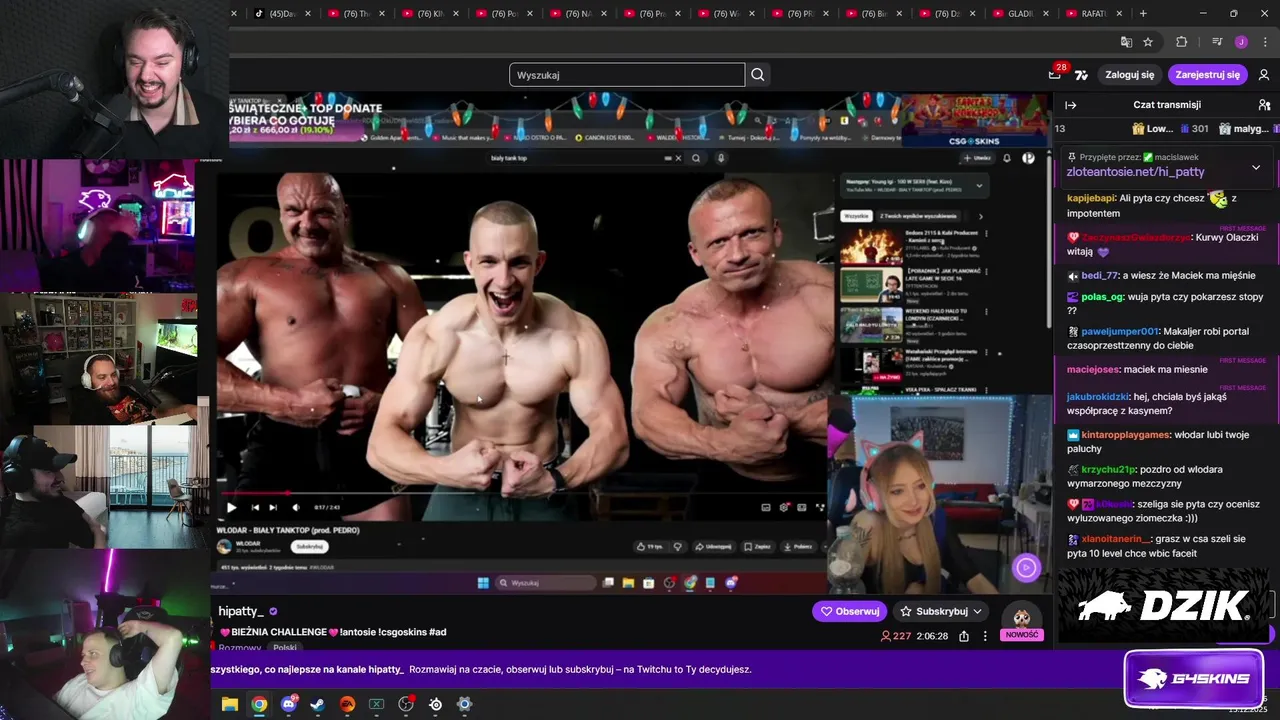Open the Chrome three-dot menu
This screenshot has height=720, width=1280.
pos(1264,42)
